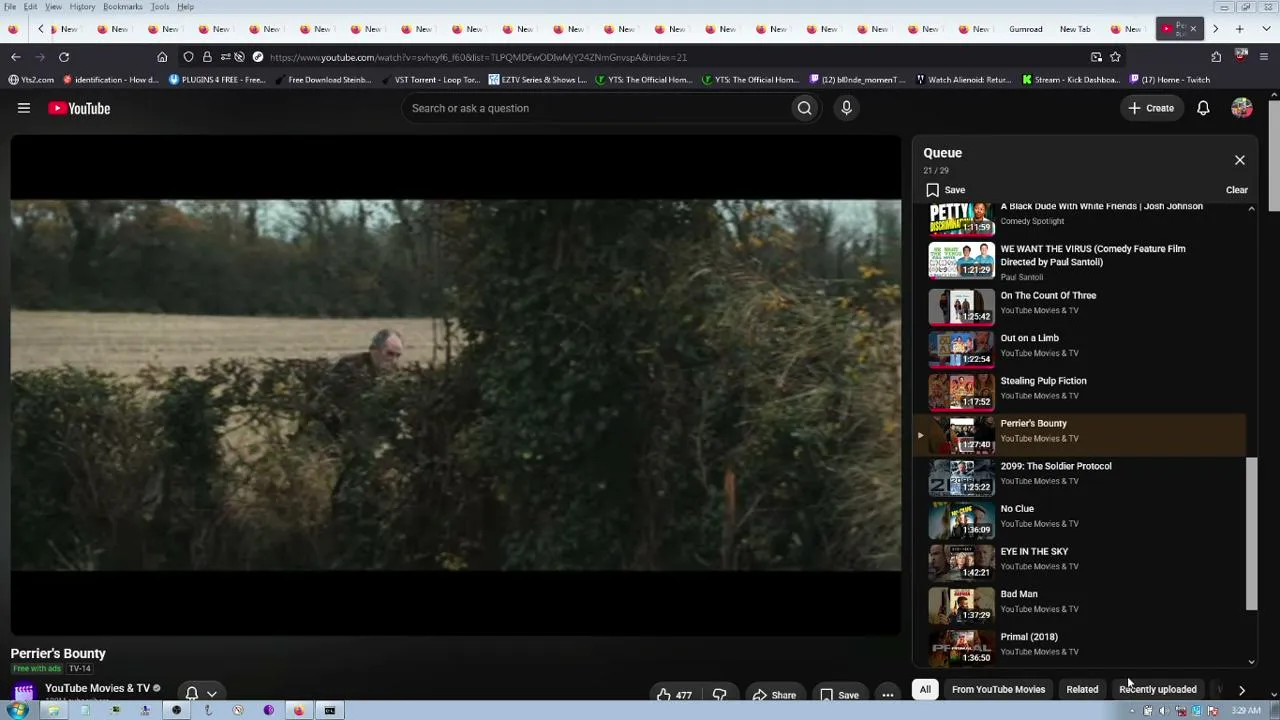Open the account avatar menu
The height and width of the screenshot is (720, 1280).
1242,108
